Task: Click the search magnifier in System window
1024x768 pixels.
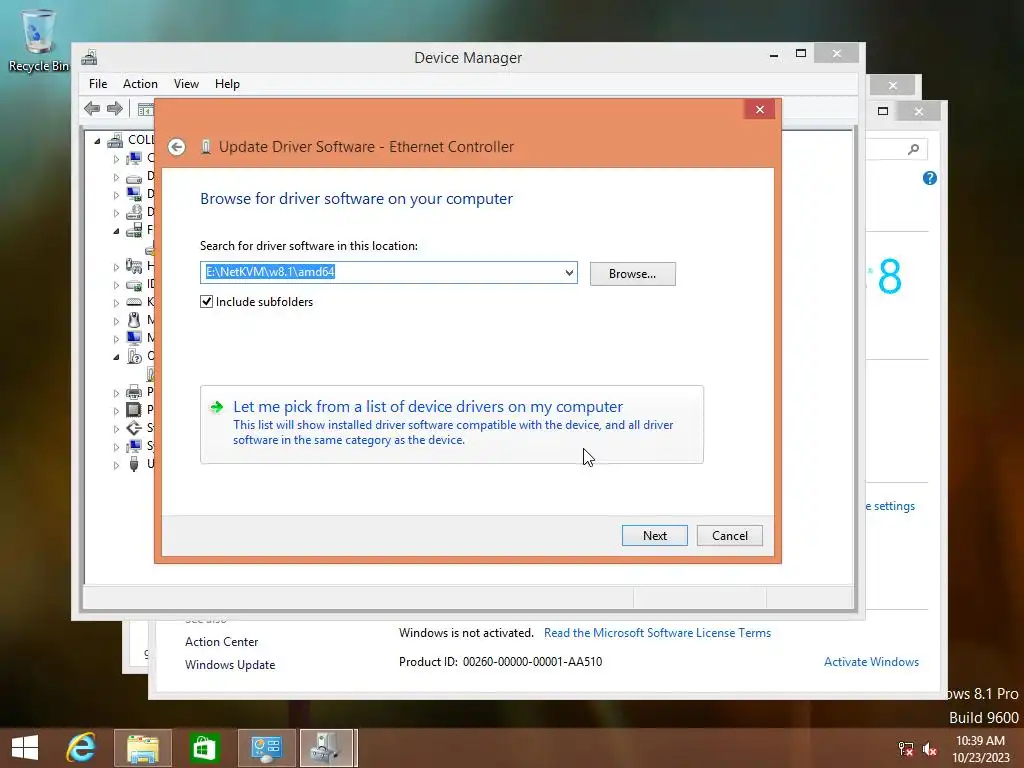Action: click(x=914, y=150)
